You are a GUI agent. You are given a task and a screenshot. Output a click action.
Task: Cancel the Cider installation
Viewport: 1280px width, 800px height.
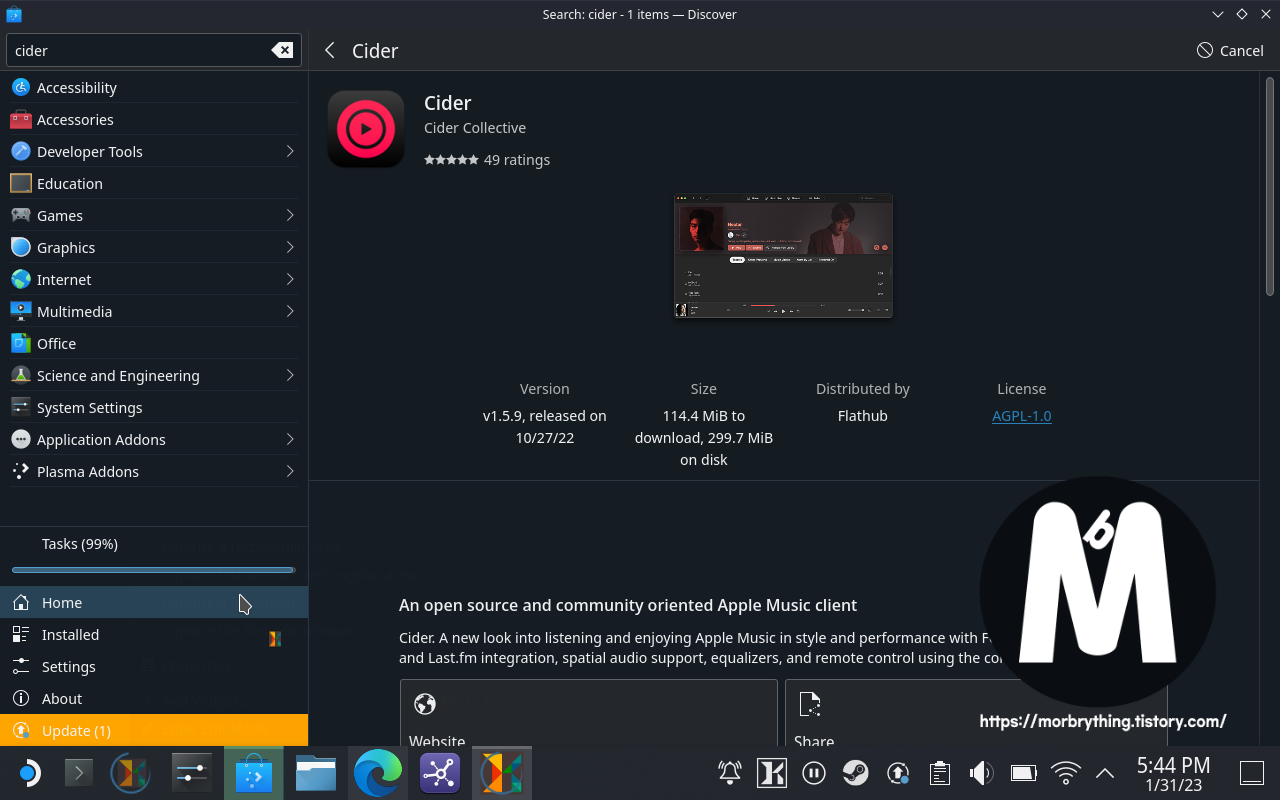[1230, 50]
